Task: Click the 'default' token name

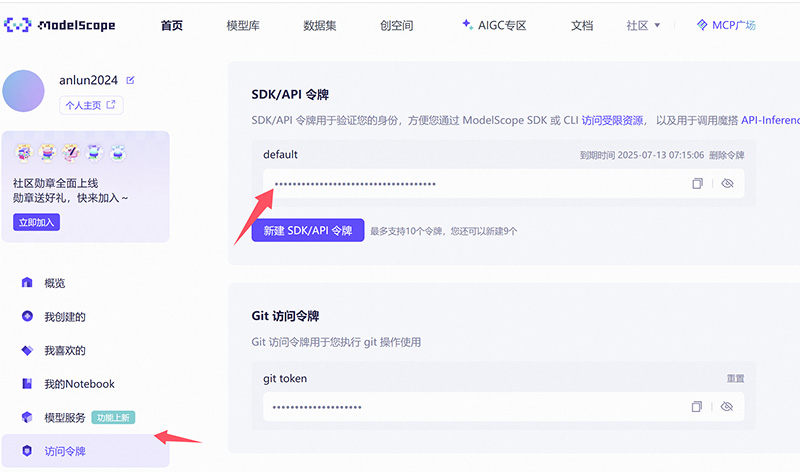Action: pos(280,155)
